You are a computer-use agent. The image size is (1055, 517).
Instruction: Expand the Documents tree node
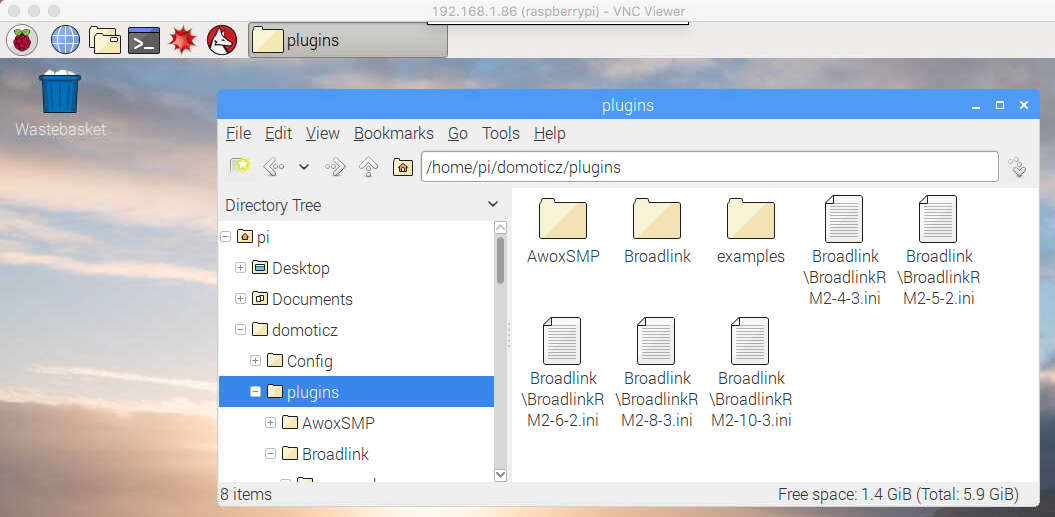(240, 299)
